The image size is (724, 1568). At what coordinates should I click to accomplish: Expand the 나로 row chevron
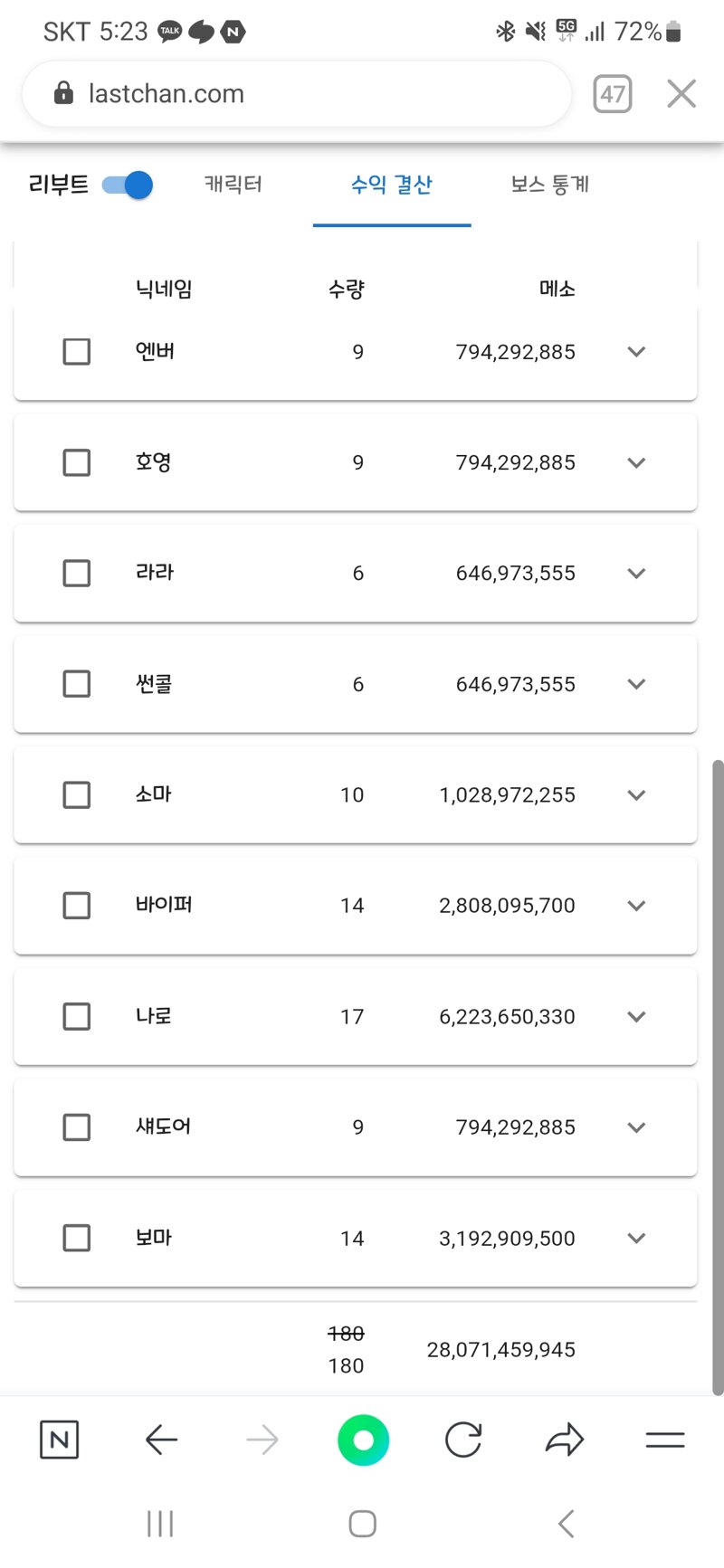636,1016
